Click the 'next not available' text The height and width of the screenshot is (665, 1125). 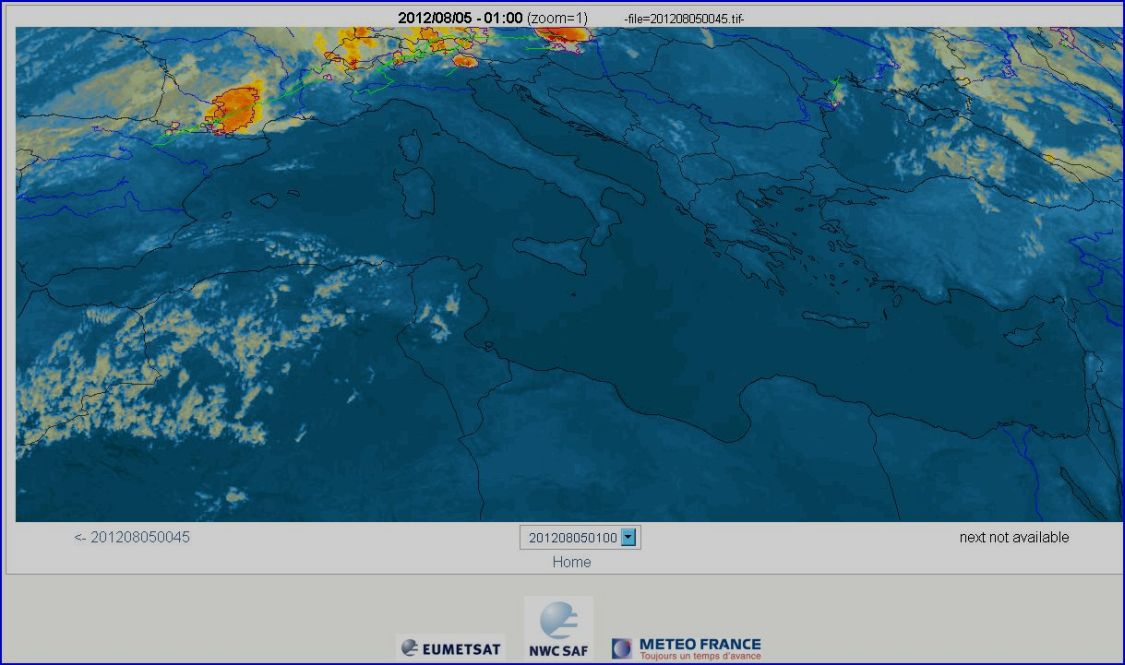(x=1014, y=537)
